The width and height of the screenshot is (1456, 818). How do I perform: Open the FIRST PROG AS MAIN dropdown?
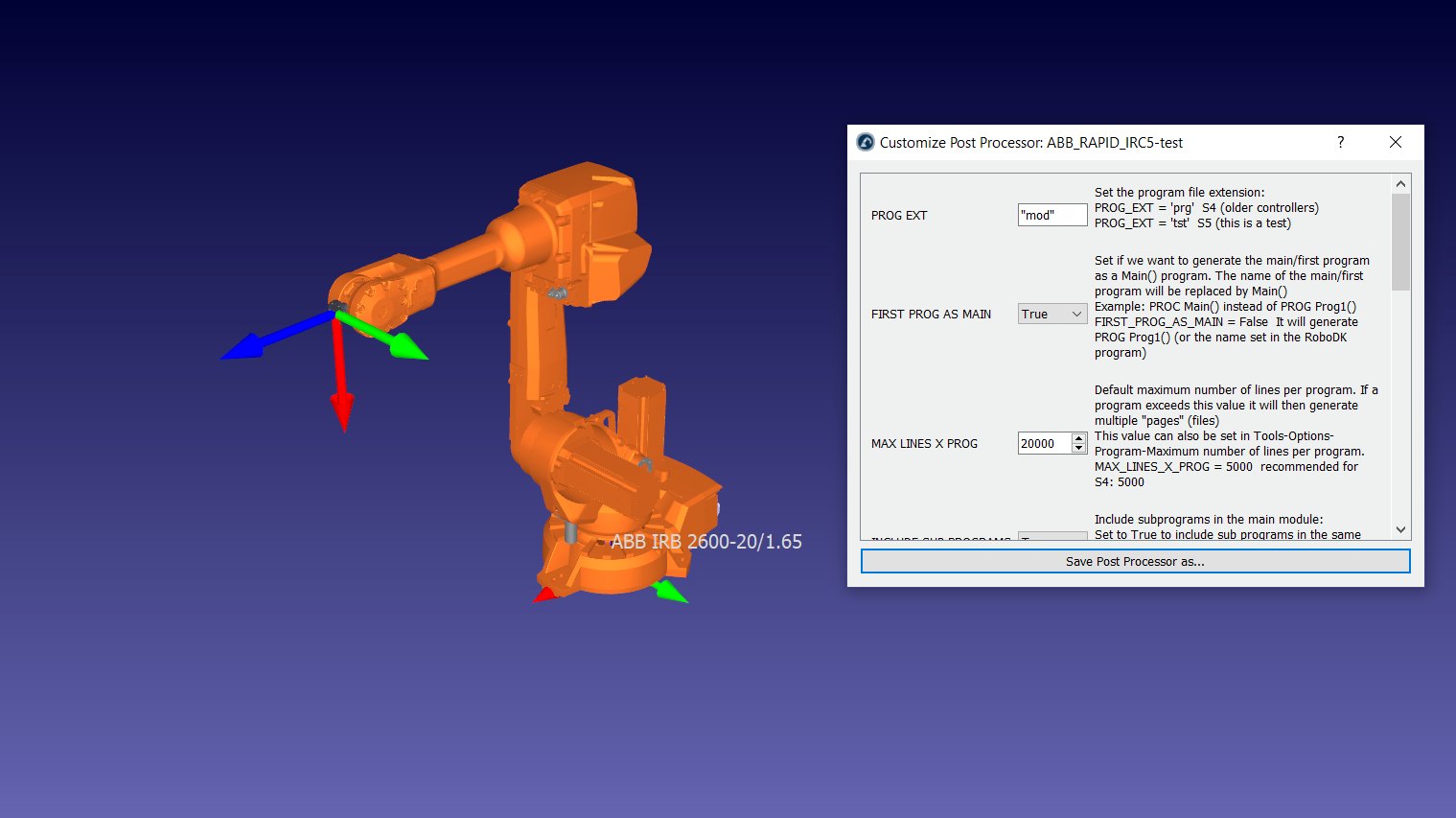[x=1052, y=314]
